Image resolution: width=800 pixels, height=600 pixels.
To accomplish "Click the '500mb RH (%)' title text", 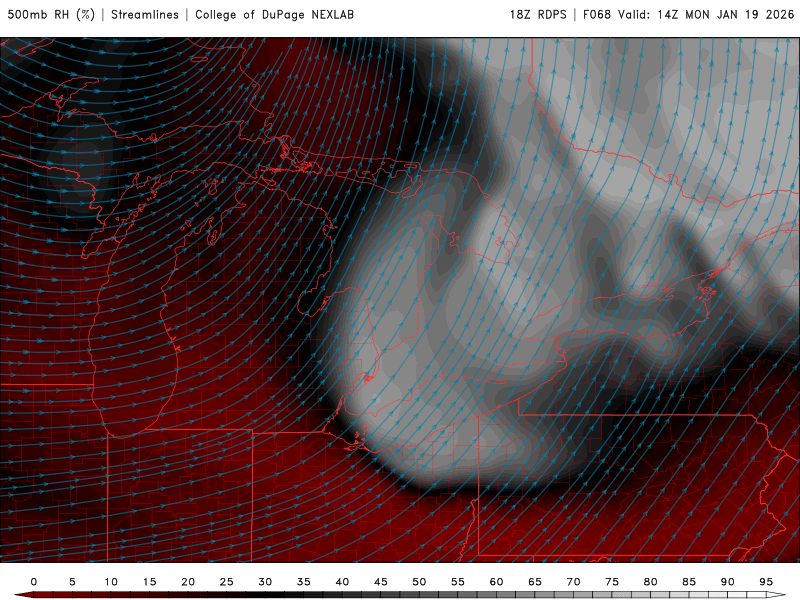I will click(52, 15).
